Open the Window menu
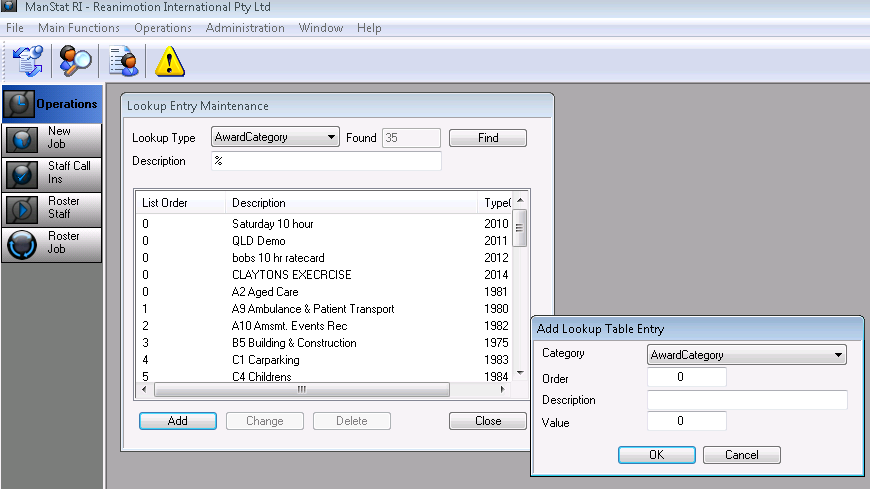 pyautogui.click(x=320, y=28)
